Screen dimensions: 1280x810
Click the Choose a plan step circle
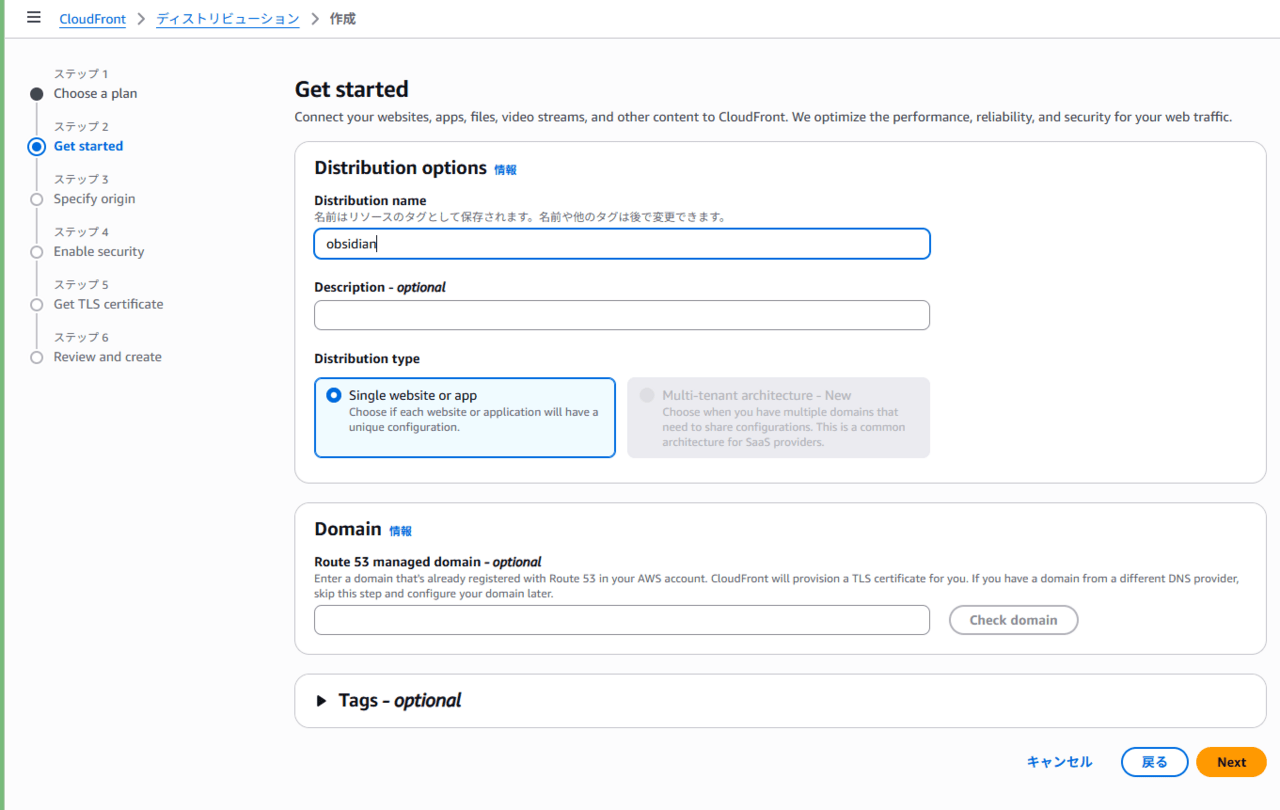tap(37, 94)
